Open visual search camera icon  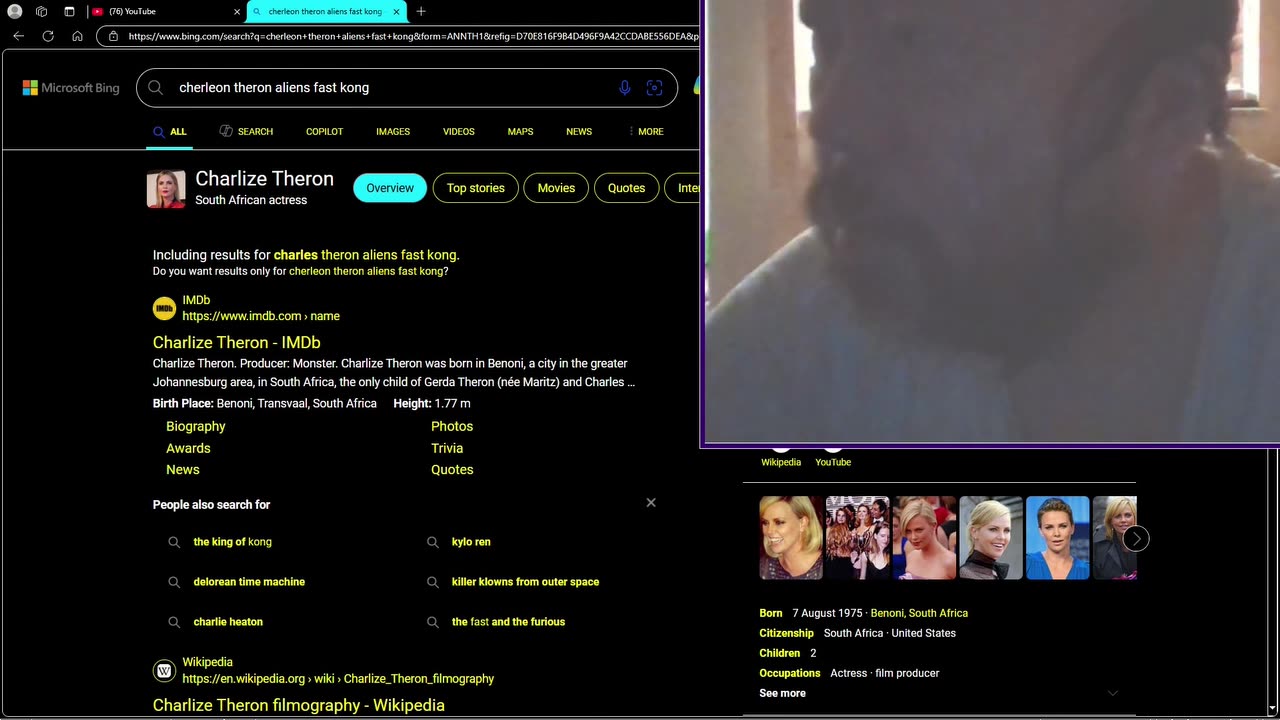point(654,88)
